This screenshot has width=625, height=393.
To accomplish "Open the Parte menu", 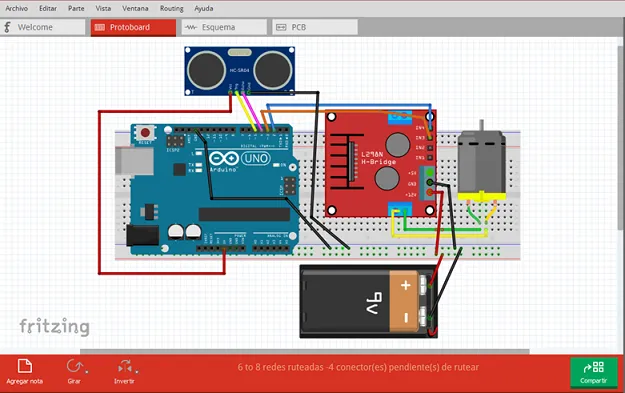I will pyautogui.click(x=76, y=8).
